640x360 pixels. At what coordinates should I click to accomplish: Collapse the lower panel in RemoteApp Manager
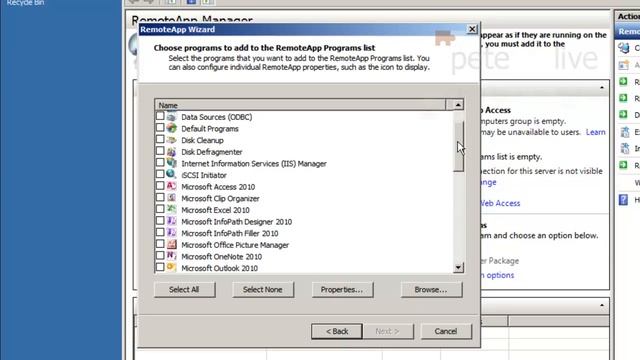pyautogui.click(x=602, y=305)
